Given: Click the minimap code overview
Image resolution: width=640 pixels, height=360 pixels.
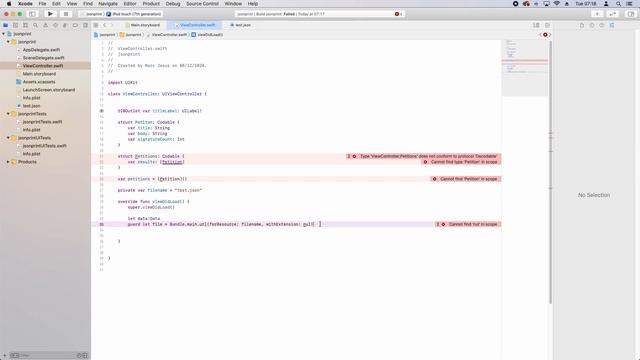Looking at the screenshot, I should [x=525, y=67].
